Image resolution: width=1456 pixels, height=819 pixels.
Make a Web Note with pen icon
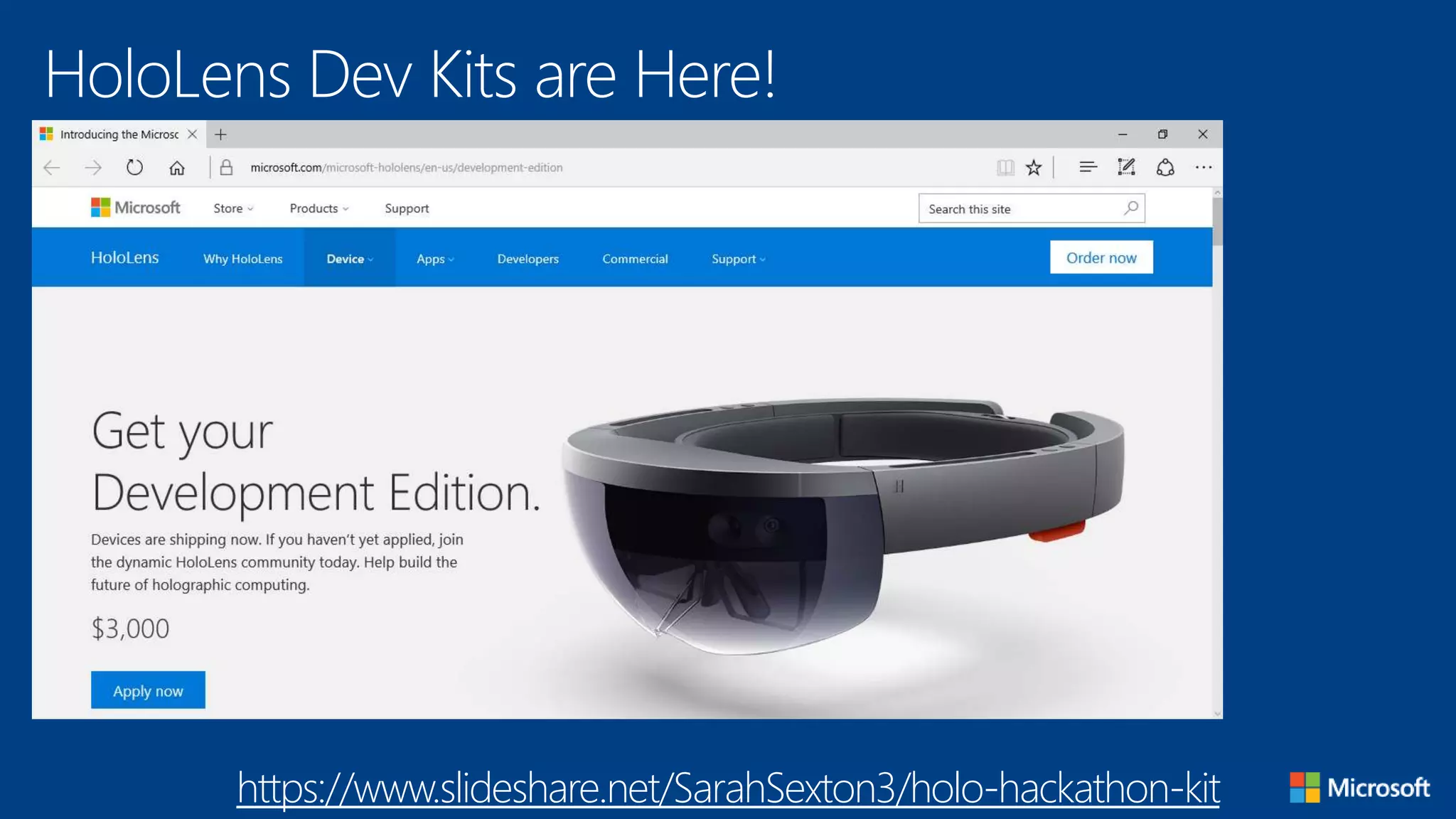pyautogui.click(x=1126, y=167)
